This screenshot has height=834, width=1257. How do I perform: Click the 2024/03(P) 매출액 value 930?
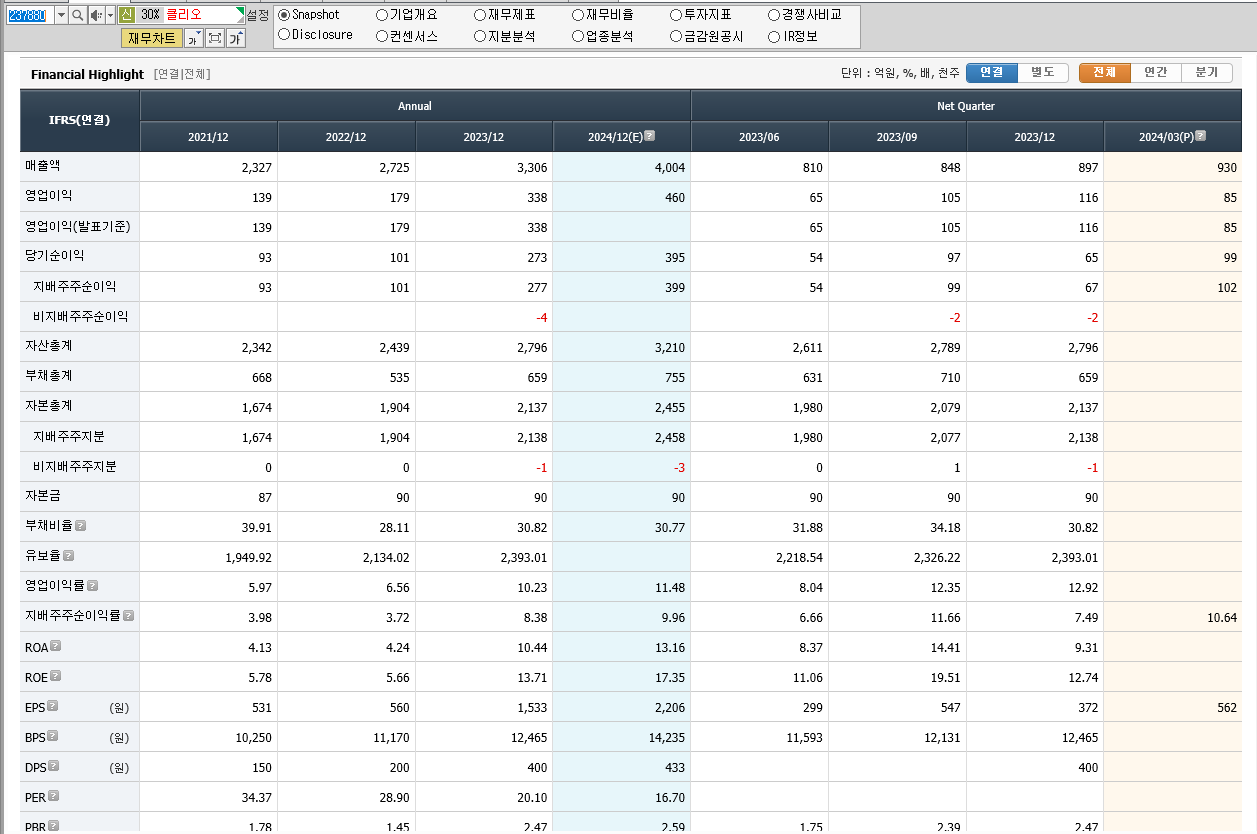pos(1227,168)
